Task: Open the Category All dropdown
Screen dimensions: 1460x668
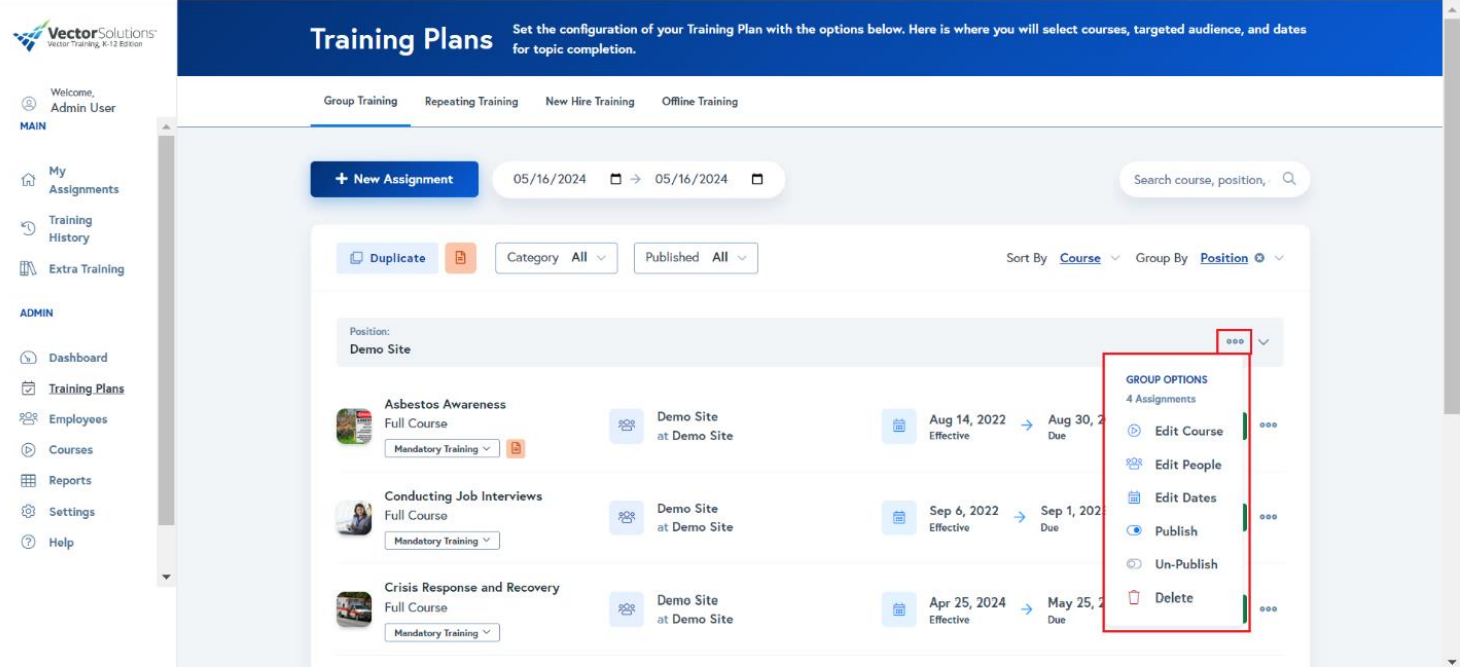Action: click(555, 257)
